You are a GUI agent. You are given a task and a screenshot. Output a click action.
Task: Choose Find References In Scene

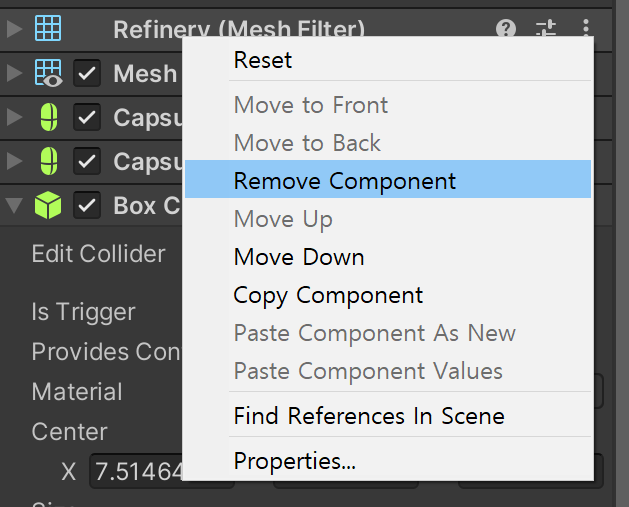(368, 415)
